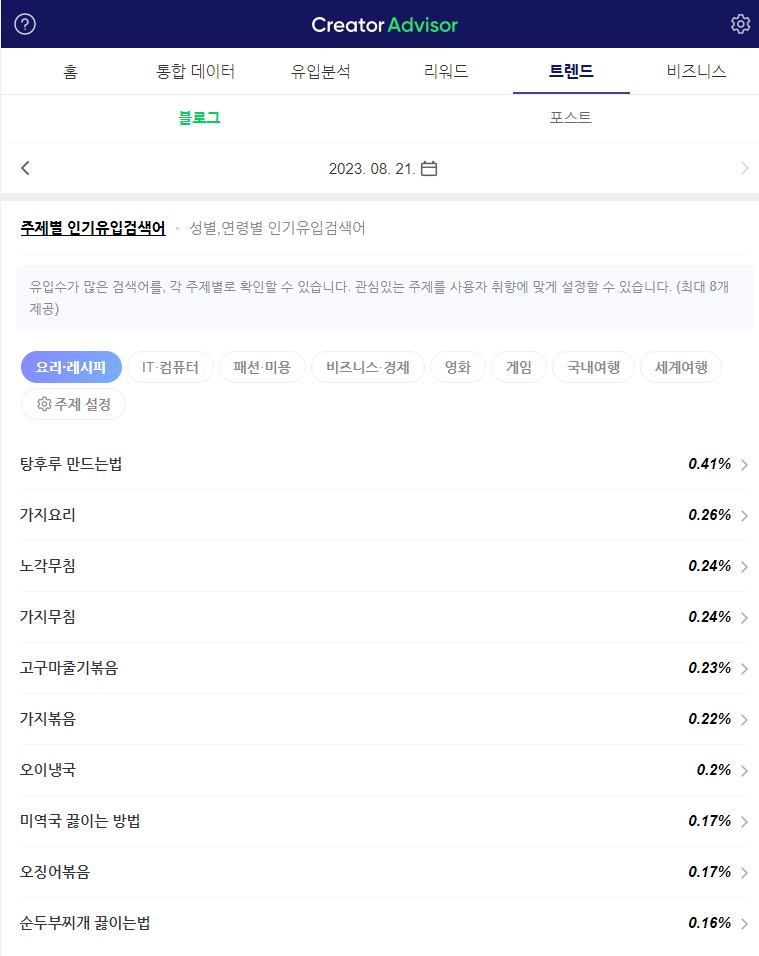Click the next date arrow

(745, 168)
